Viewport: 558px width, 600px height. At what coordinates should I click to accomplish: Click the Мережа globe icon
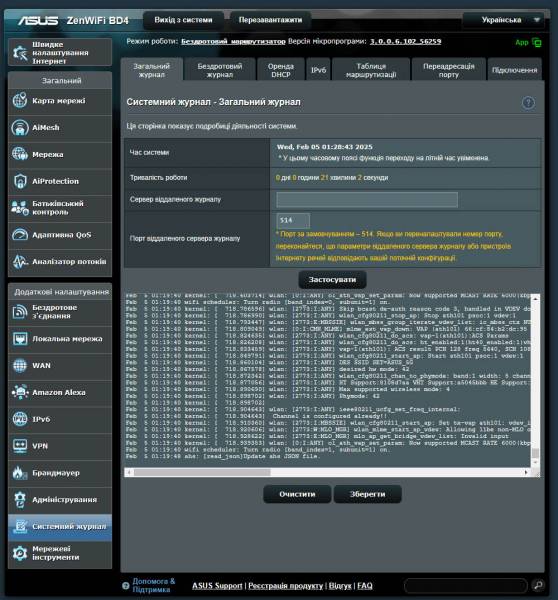[20, 154]
